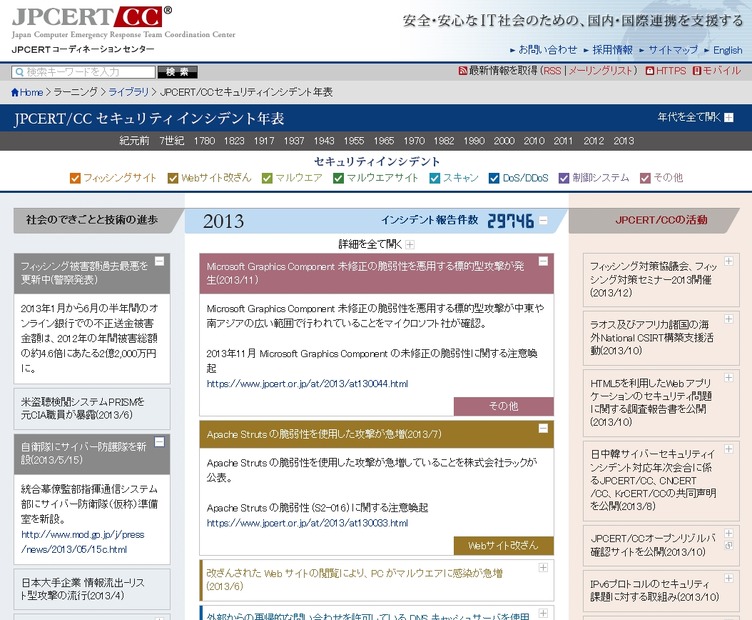Collapse the 2013 incident count section

[x=543, y=221]
